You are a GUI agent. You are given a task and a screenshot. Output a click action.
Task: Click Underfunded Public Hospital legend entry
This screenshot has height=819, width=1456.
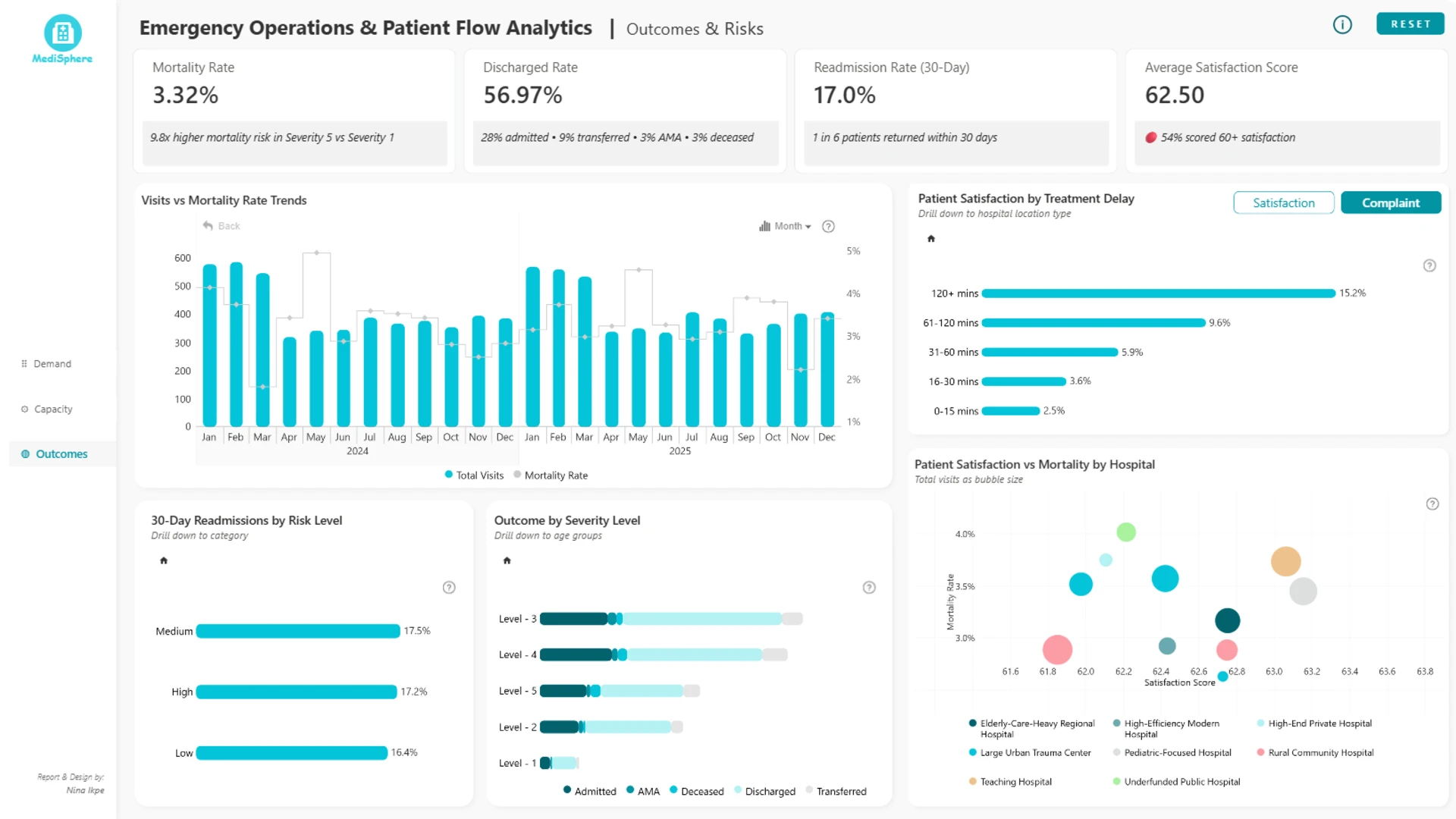tap(1176, 782)
